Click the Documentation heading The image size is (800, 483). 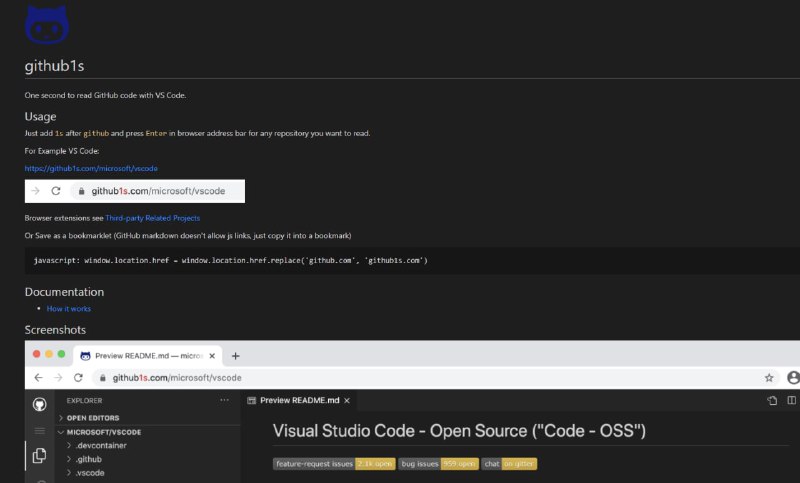click(x=64, y=292)
